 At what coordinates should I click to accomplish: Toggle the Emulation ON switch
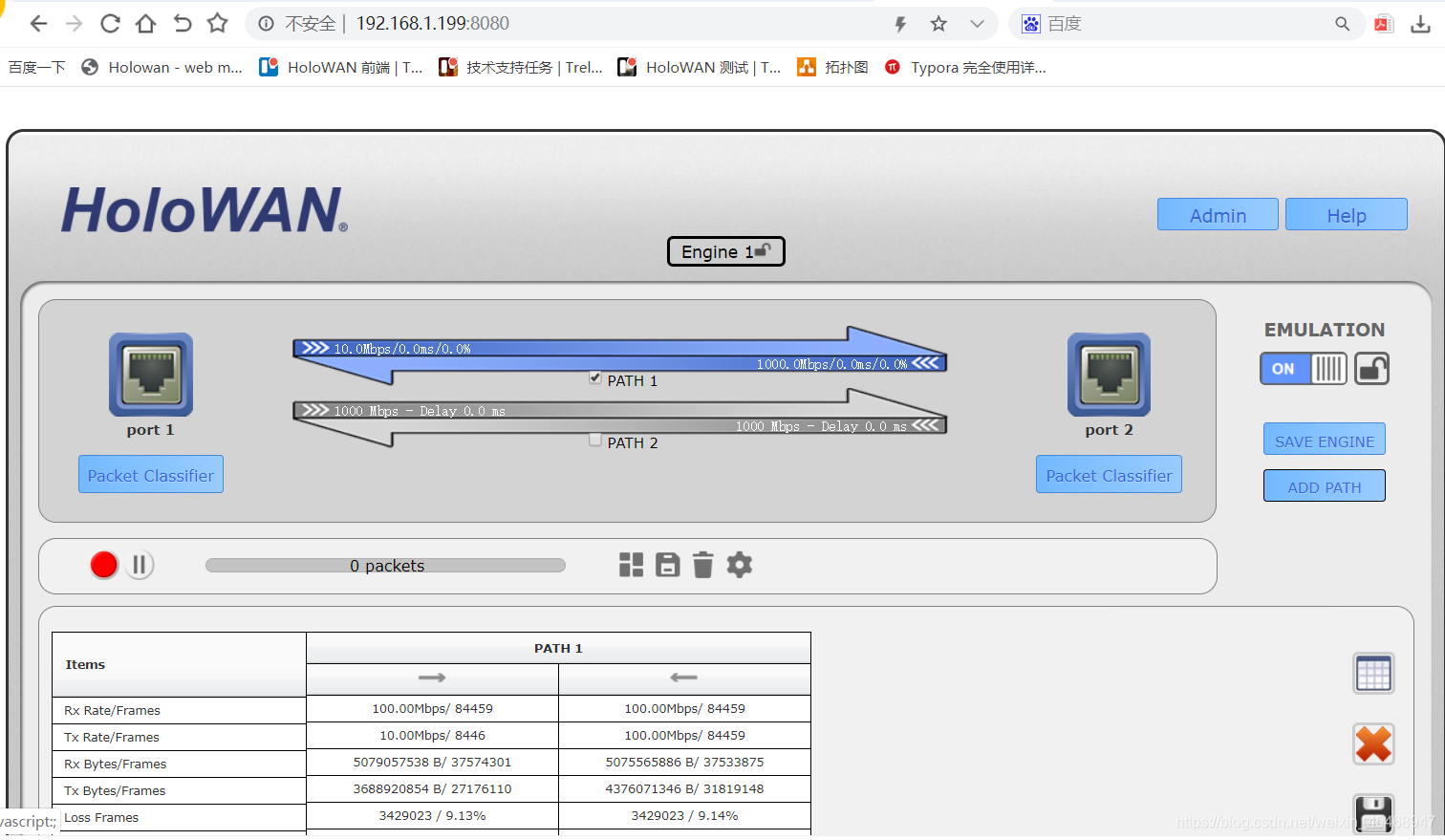tap(1304, 369)
